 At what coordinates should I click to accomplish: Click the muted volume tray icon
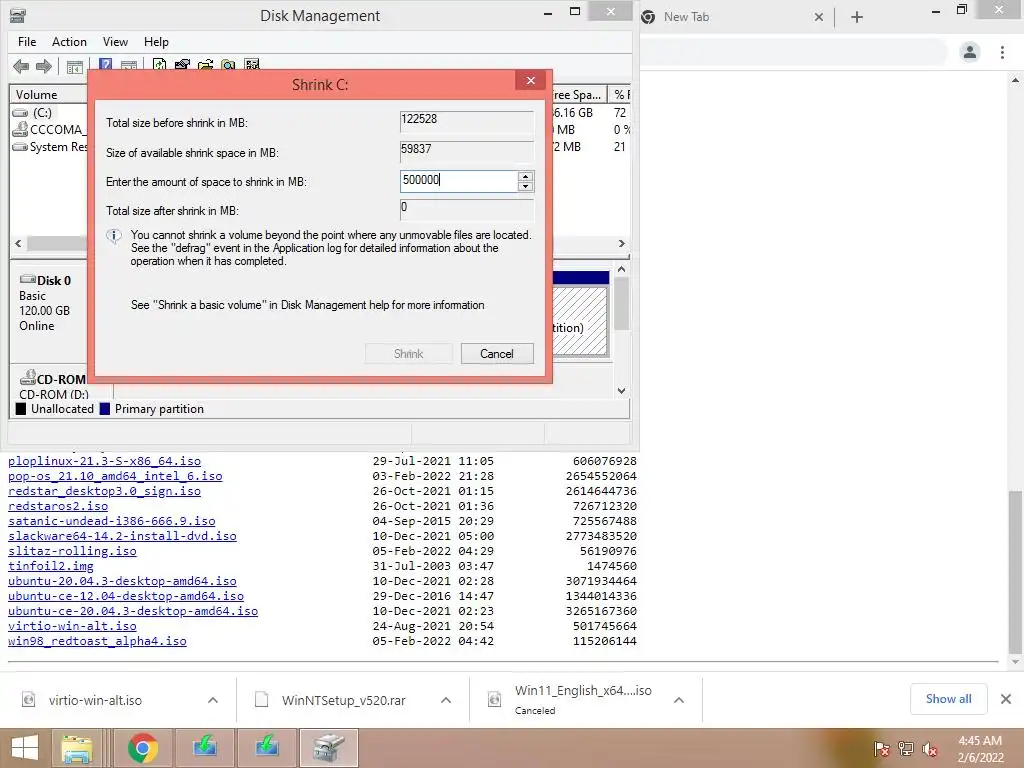pos(930,748)
